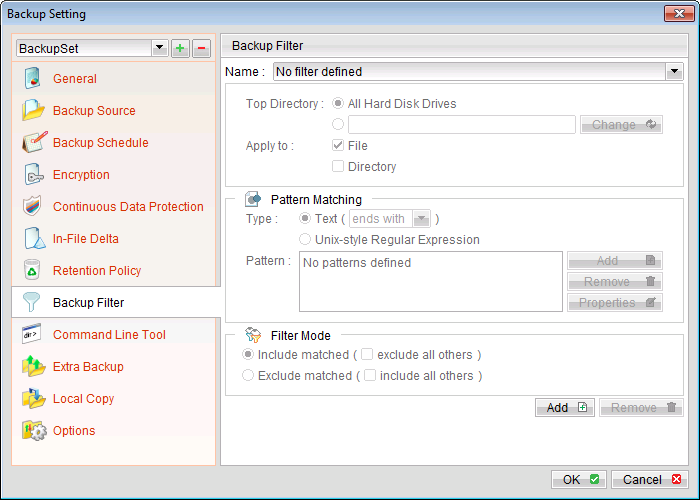Select Unix-style Regular Expression radio button
The height and width of the screenshot is (500, 700).
tap(305, 239)
